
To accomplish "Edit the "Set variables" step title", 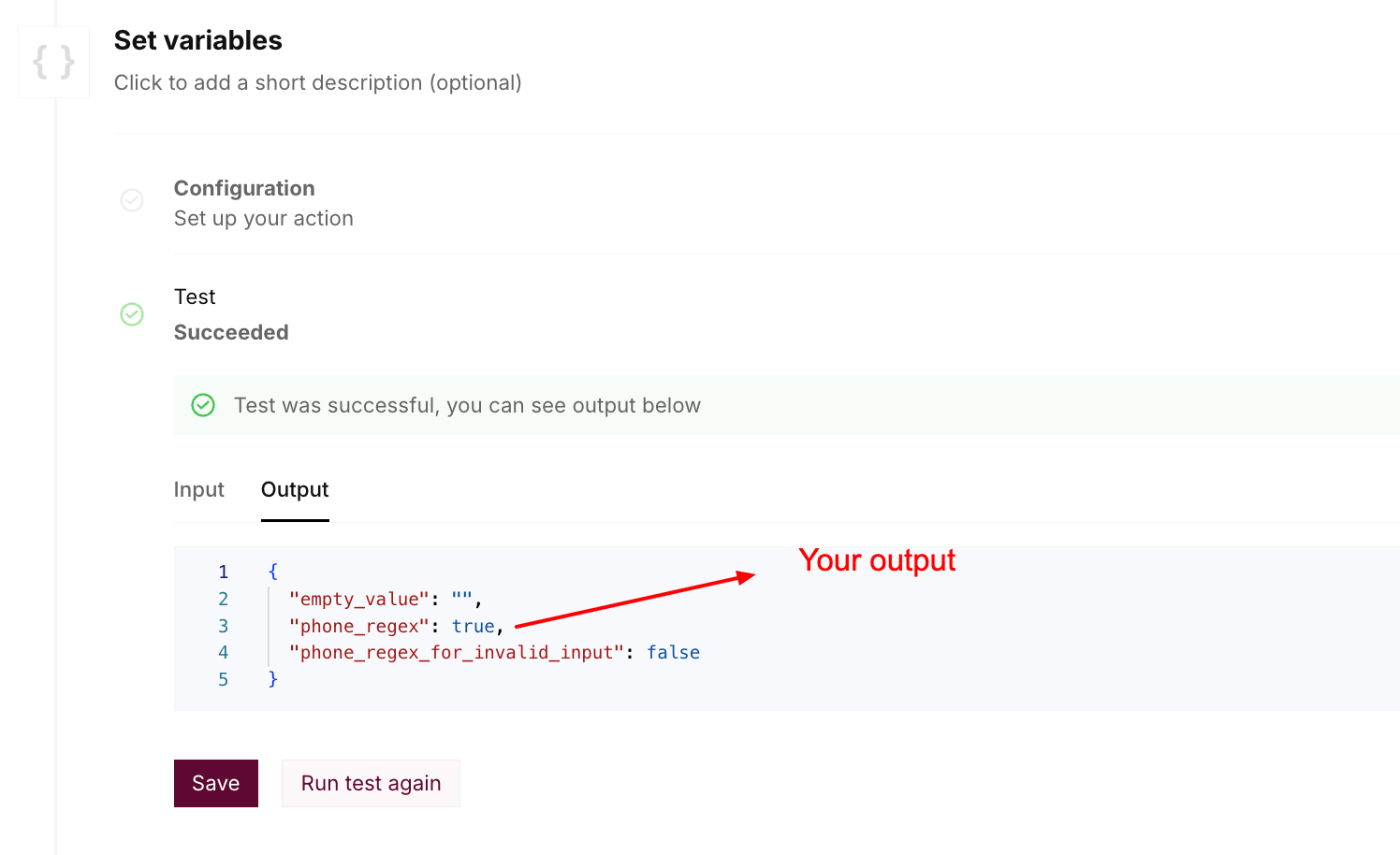I will pyautogui.click(x=197, y=40).
